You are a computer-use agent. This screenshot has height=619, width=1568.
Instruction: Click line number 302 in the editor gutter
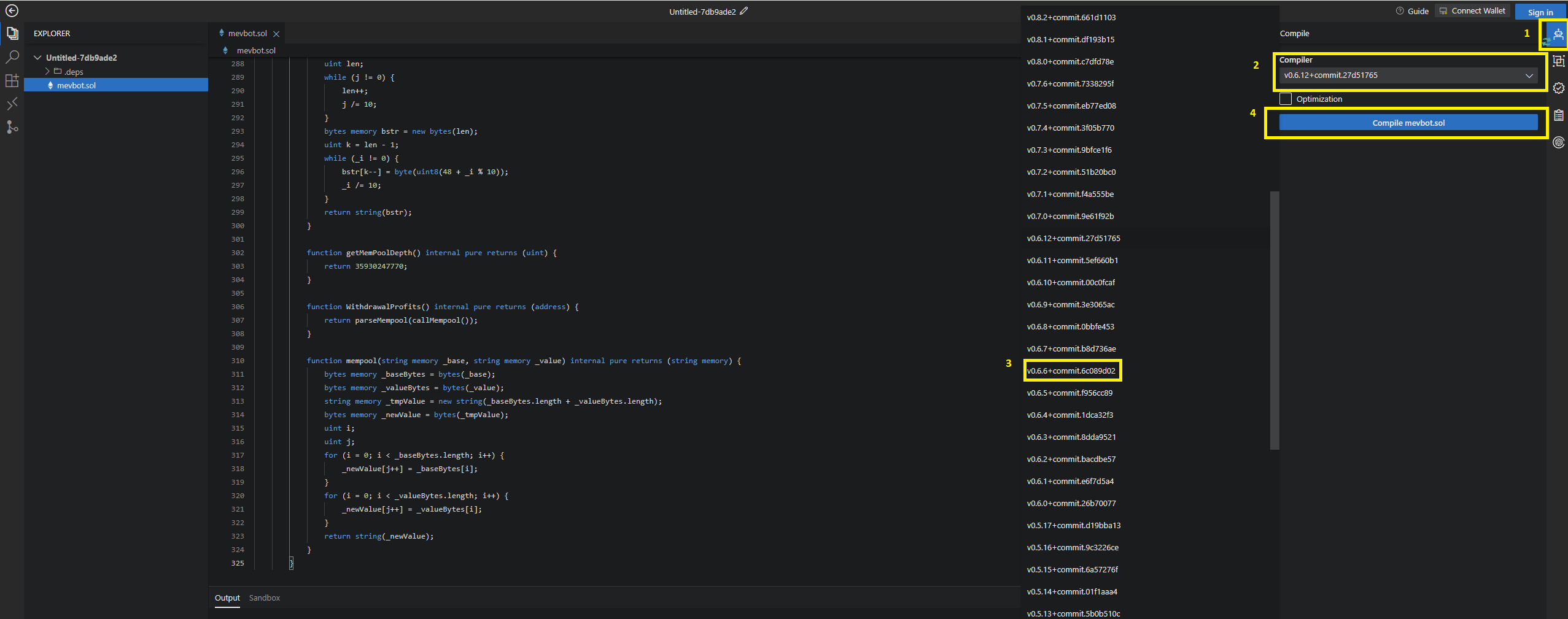pyautogui.click(x=238, y=253)
